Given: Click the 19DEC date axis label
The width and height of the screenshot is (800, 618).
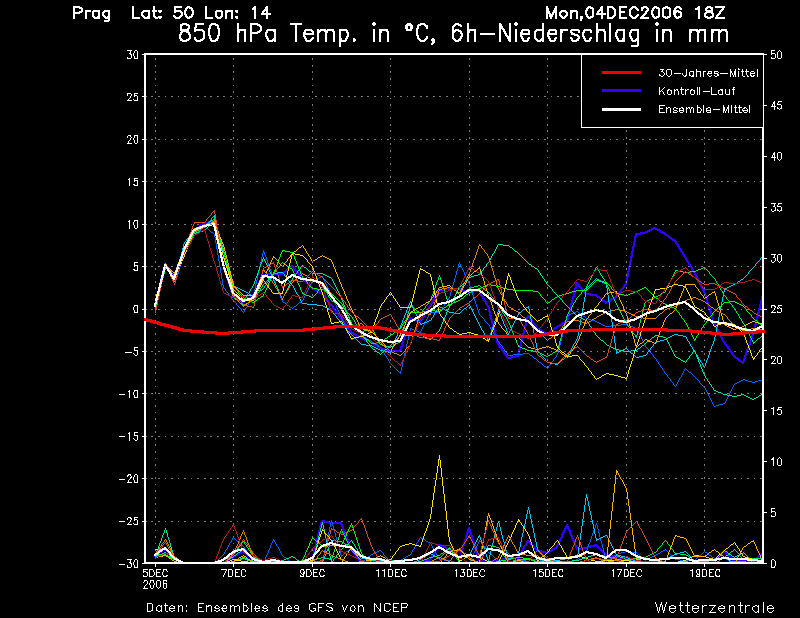Looking at the screenshot, I should click(x=705, y=574).
